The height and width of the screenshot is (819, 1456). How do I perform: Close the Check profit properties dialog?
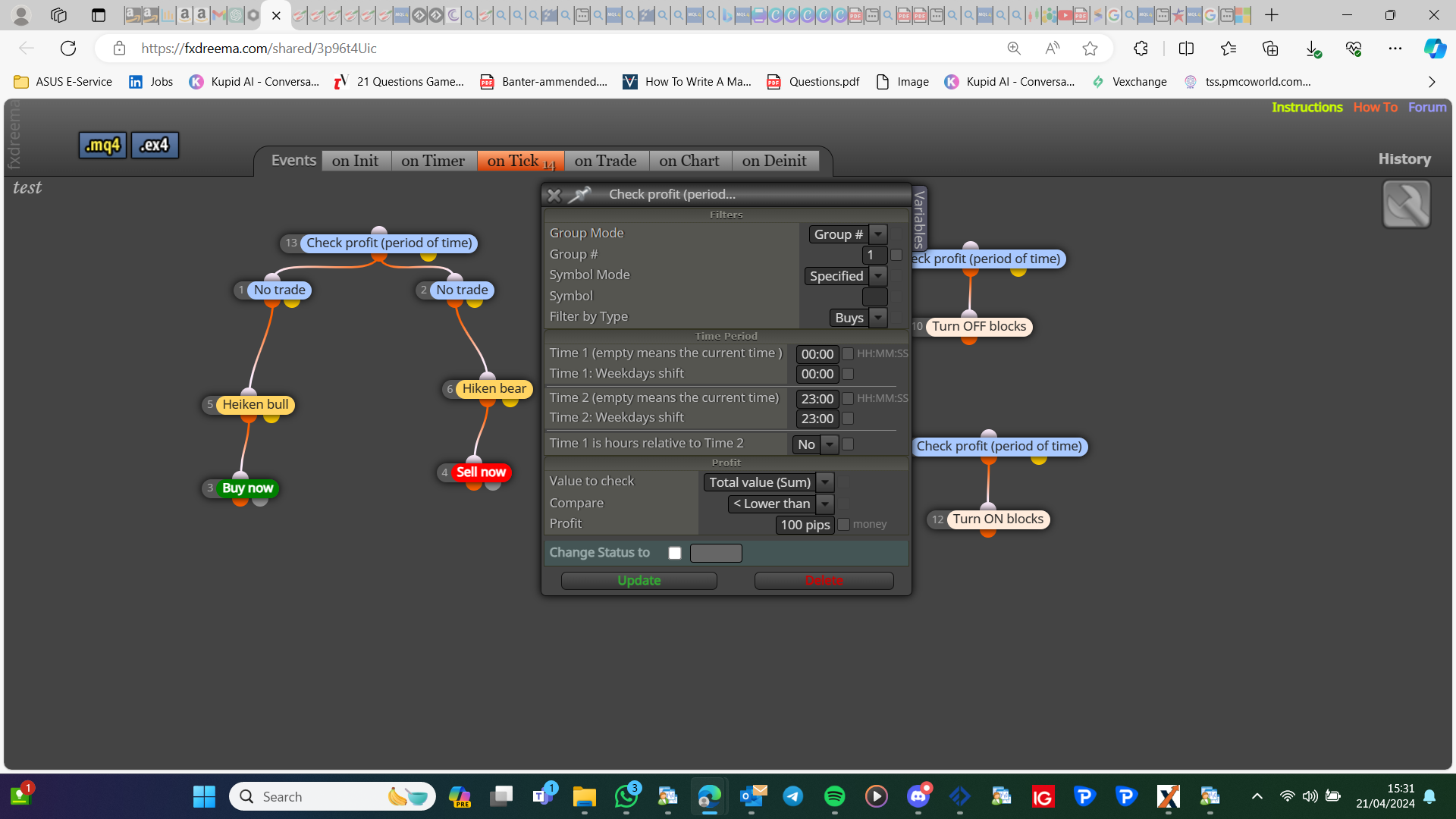click(554, 195)
